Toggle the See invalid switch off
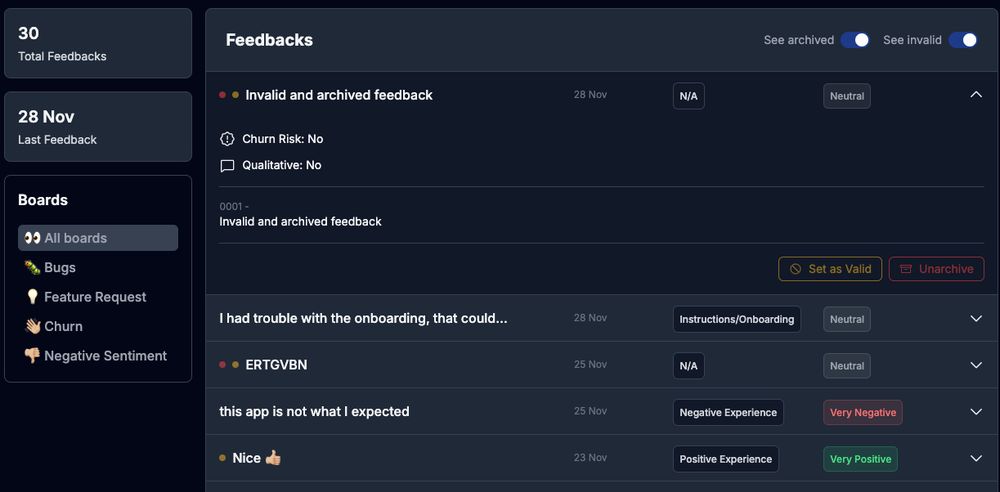The height and width of the screenshot is (492, 1000). (963, 40)
